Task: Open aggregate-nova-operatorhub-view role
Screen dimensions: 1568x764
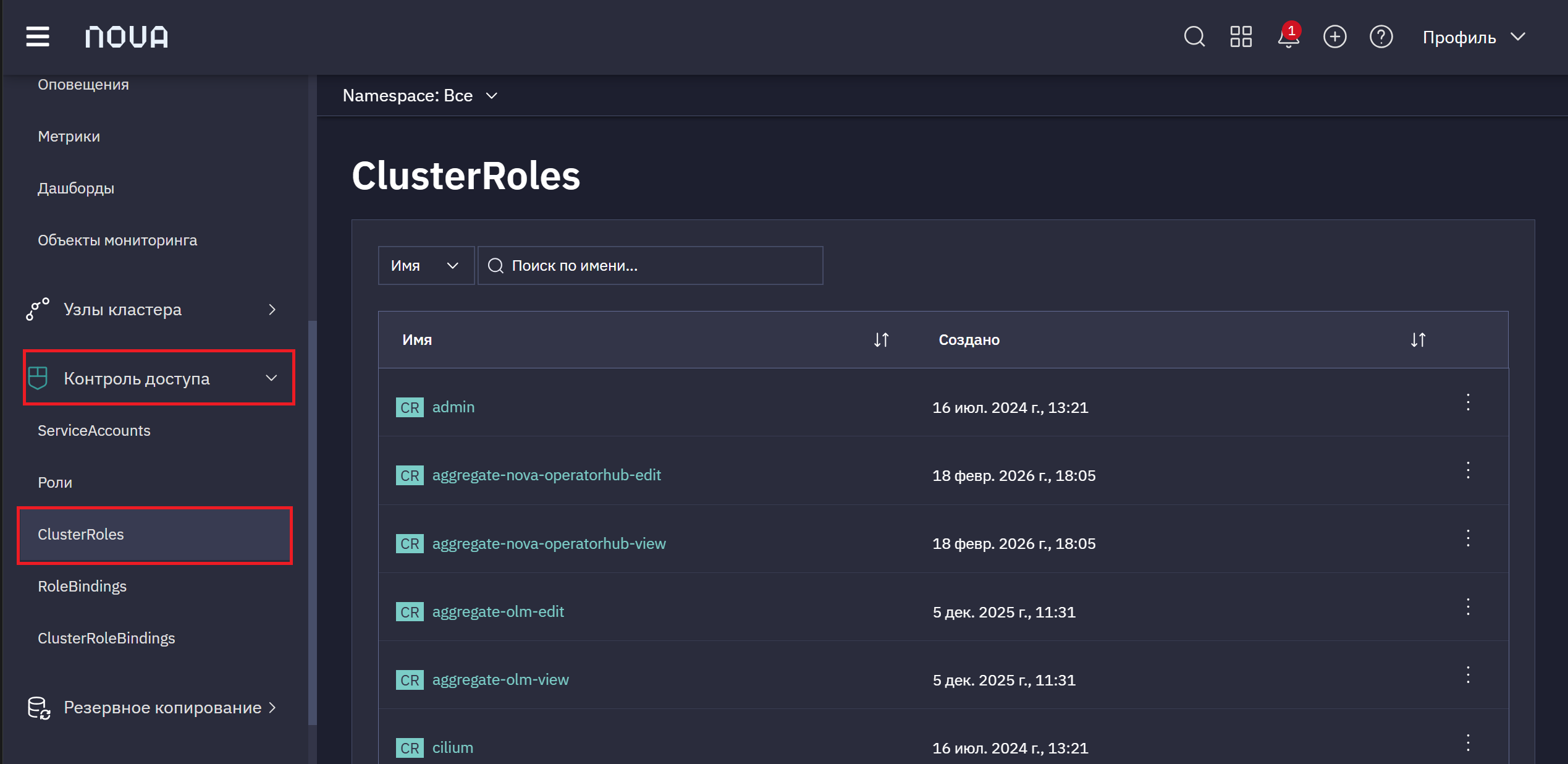Action: pos(549,544)
